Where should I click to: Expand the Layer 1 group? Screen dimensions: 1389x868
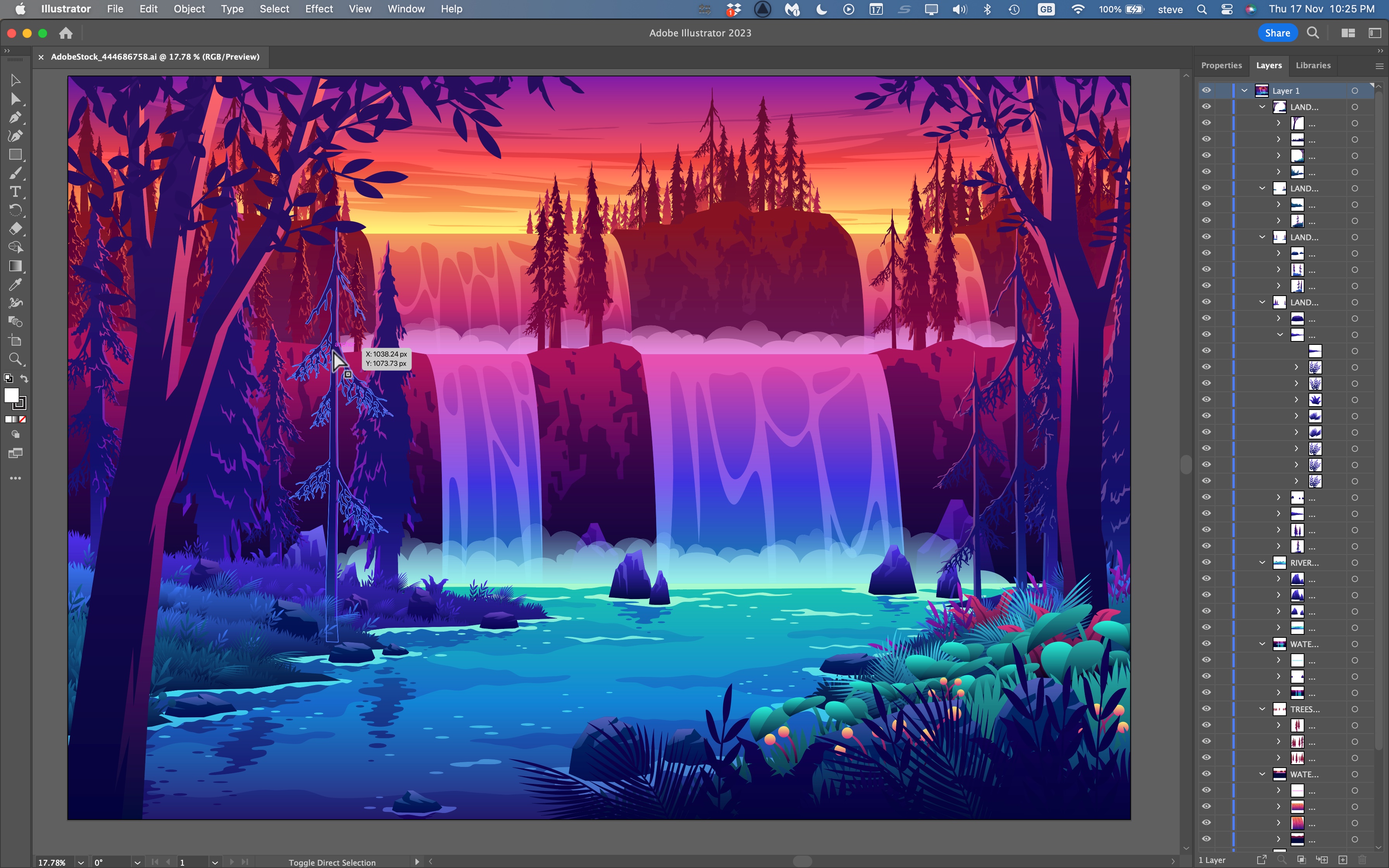tap(1244, 90)
